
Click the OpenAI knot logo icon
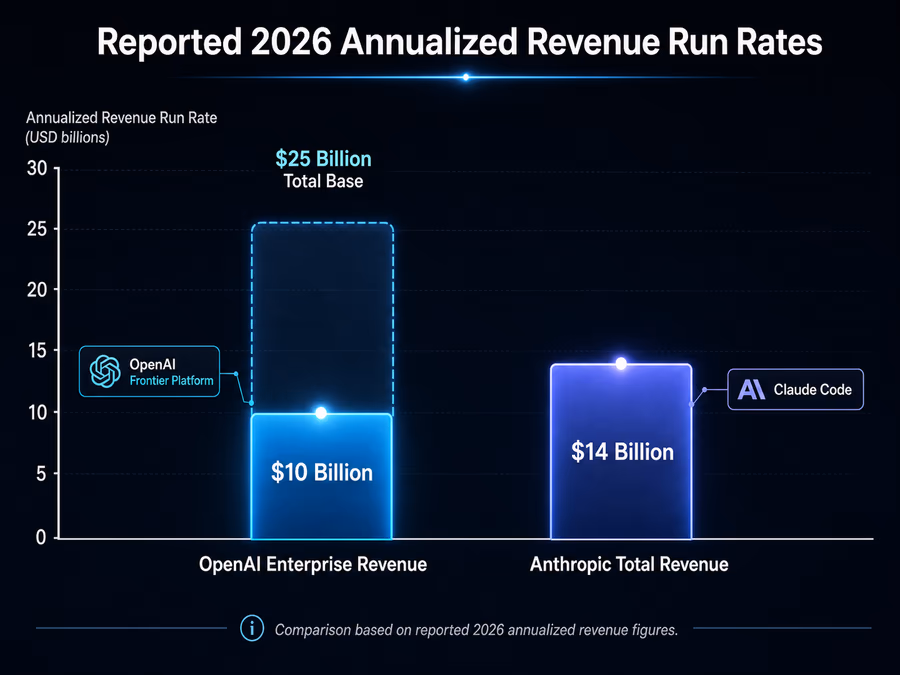pos(105,371)
